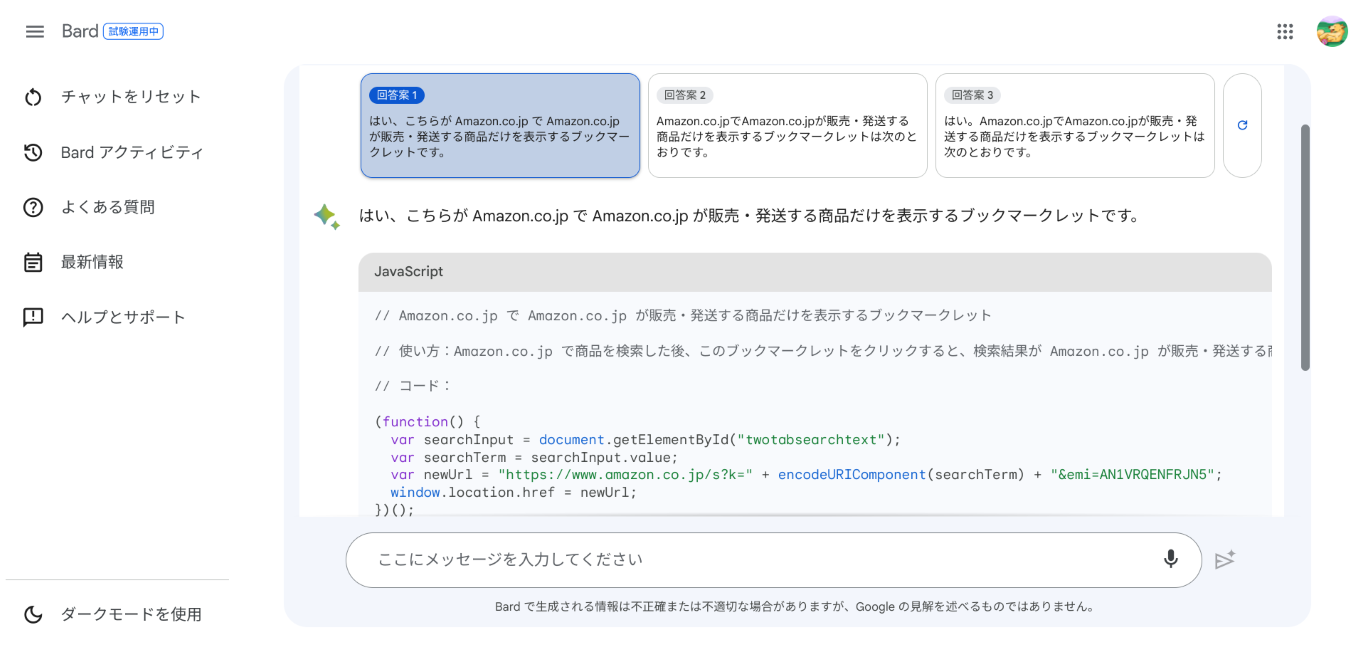This screenshot has height=650, width=1366.
Task: Click the send message icon
Action: [x=1225, y=560]
